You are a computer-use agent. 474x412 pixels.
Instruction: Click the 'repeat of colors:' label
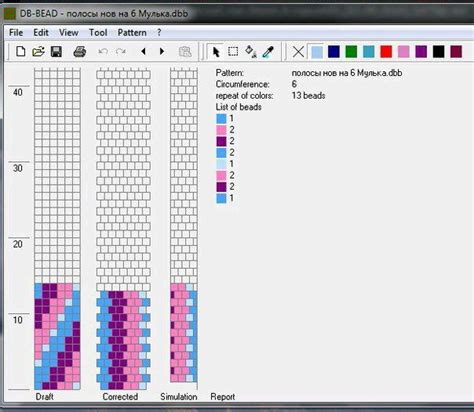(244, 96)
